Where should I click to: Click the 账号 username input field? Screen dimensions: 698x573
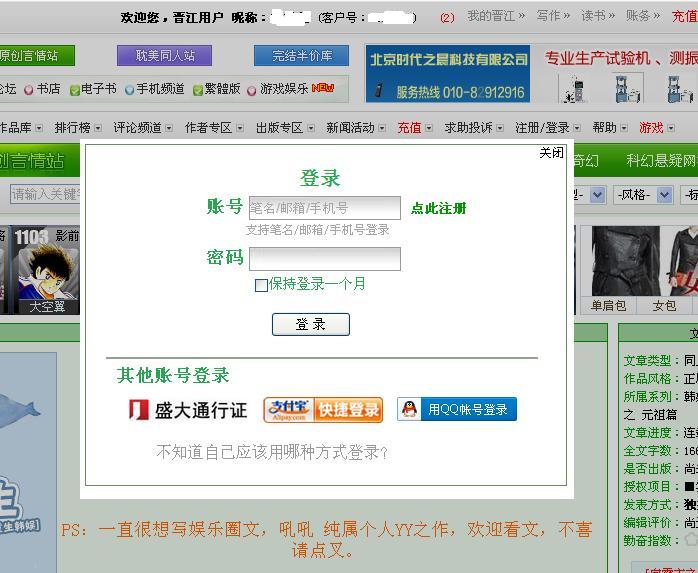(325, 208)
